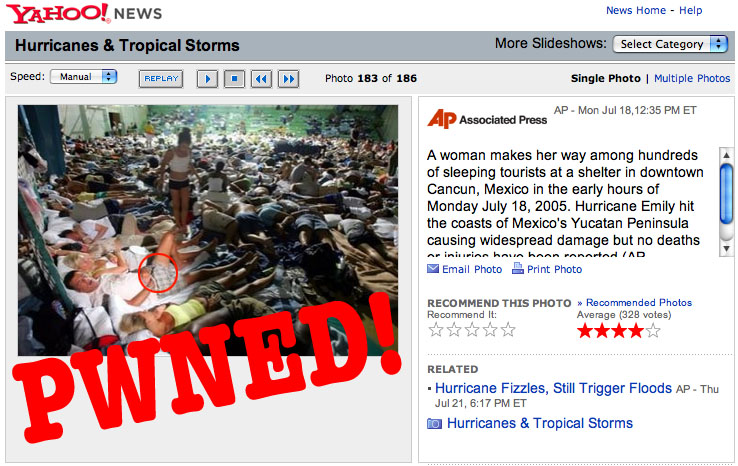738x466 pixels.
Task: Click the caption scrollbar down arrow
Action: [x=726, y=249]
